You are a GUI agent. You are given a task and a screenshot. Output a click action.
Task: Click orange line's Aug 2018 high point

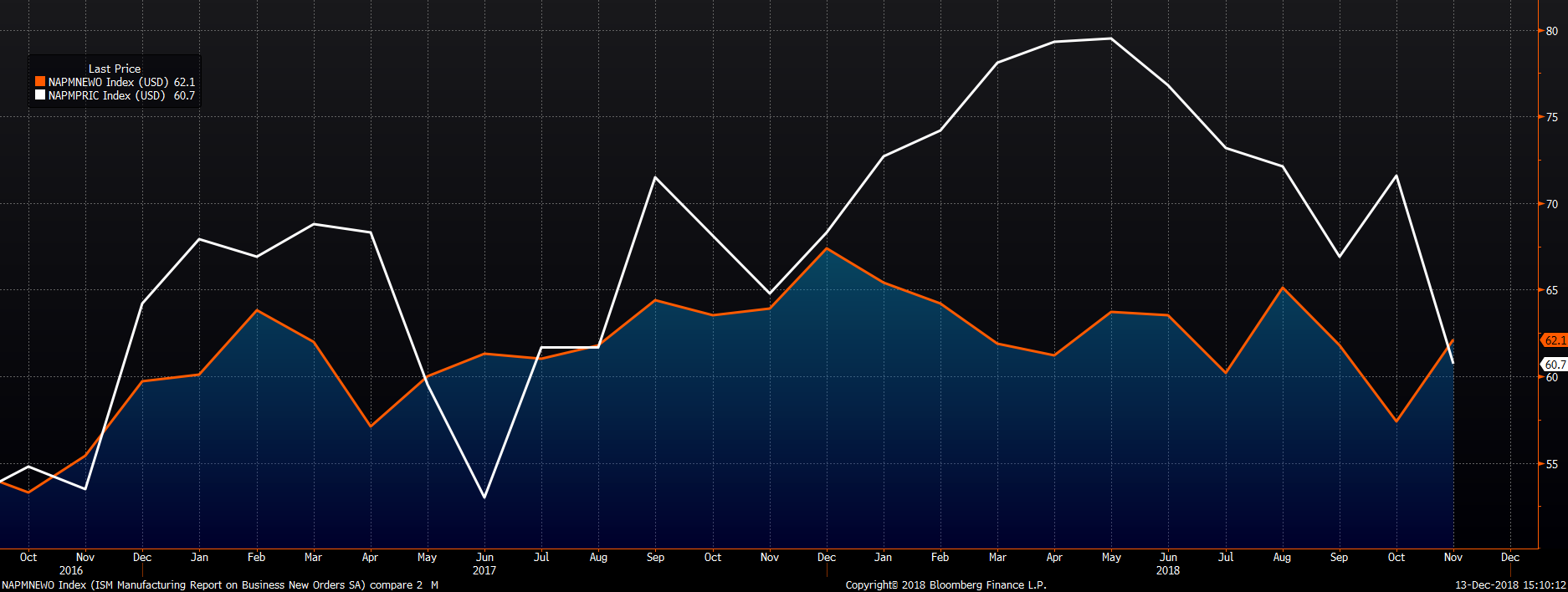pyautogui.click(x=1282, y=288)
